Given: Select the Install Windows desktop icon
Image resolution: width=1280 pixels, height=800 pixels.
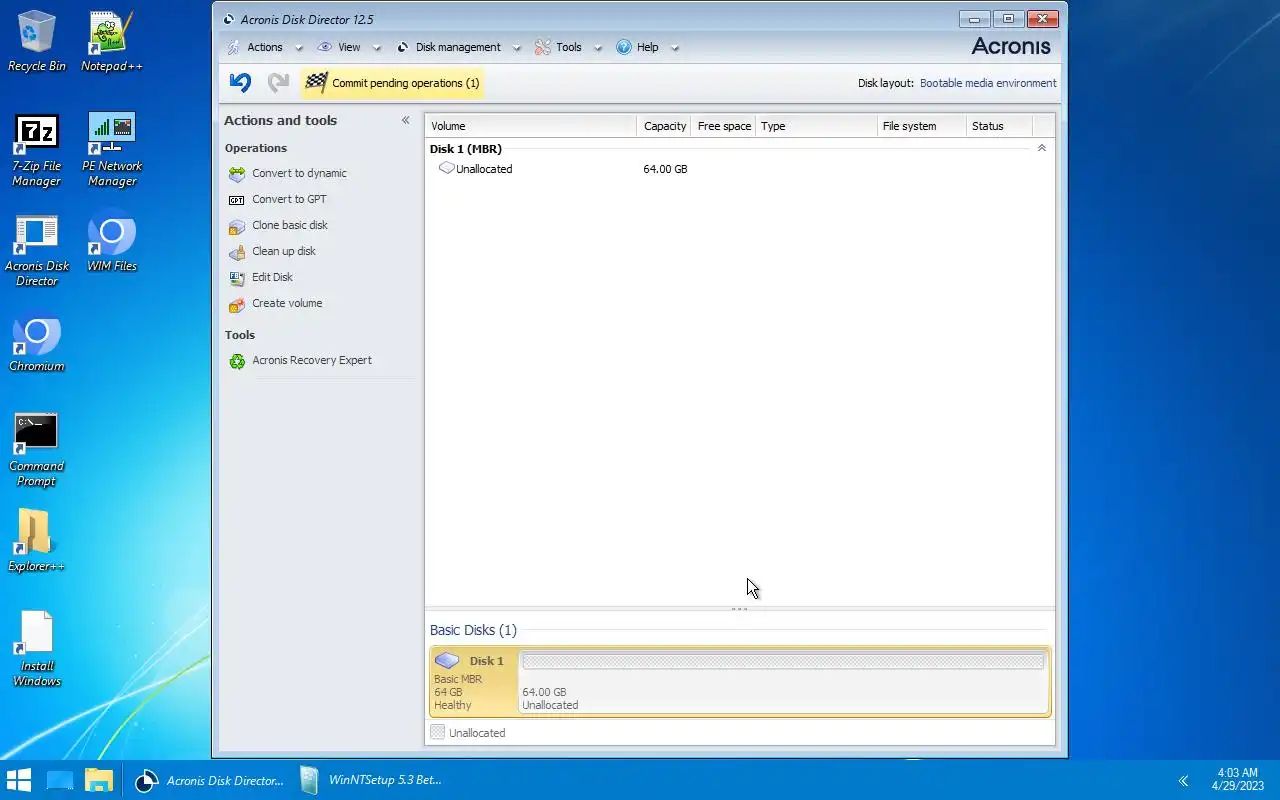Looking at the screenshot, I should (37, 649).
